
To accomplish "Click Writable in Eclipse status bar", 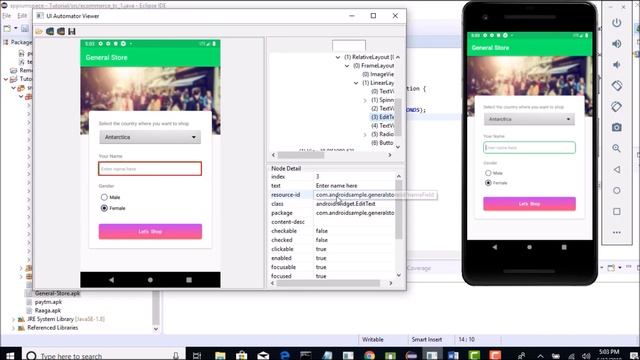I will (373, 340).
